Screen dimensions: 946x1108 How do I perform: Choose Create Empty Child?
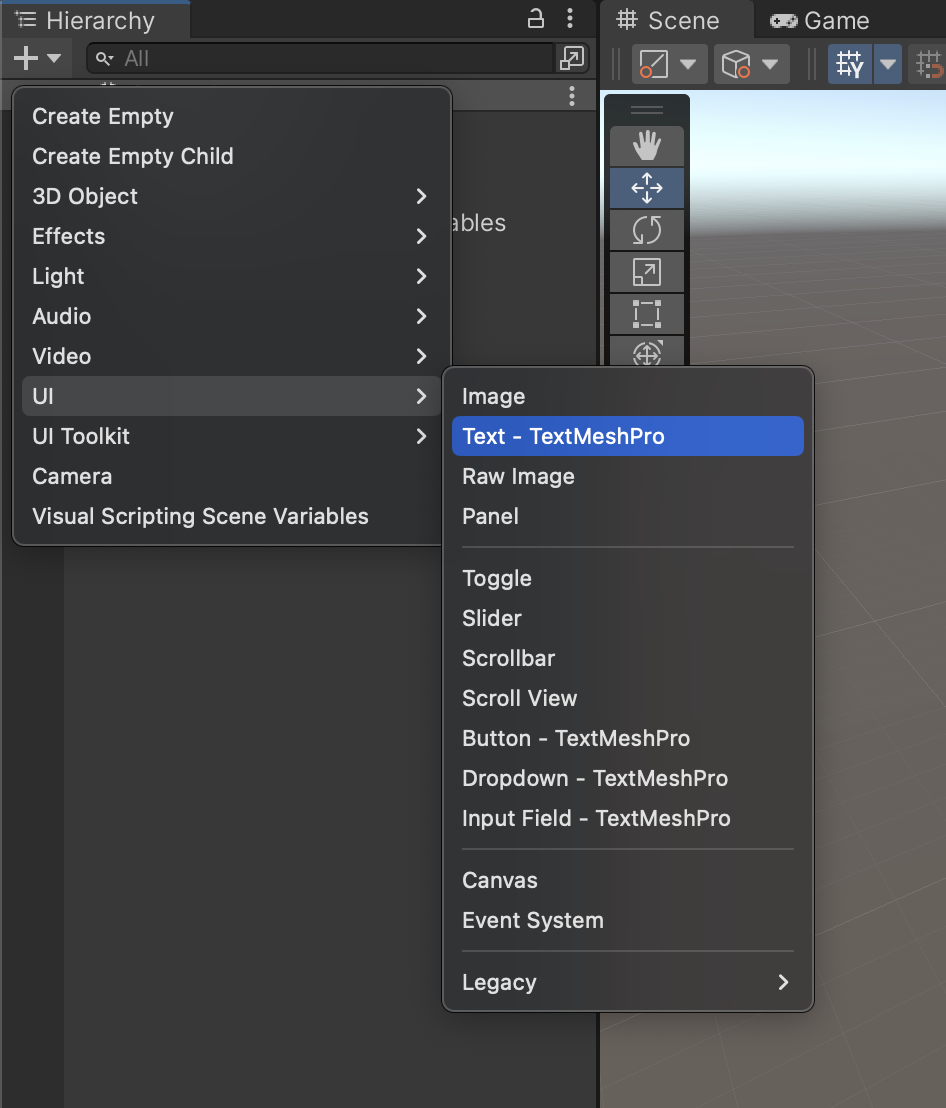pyautogui.click(x=232, y=156)
